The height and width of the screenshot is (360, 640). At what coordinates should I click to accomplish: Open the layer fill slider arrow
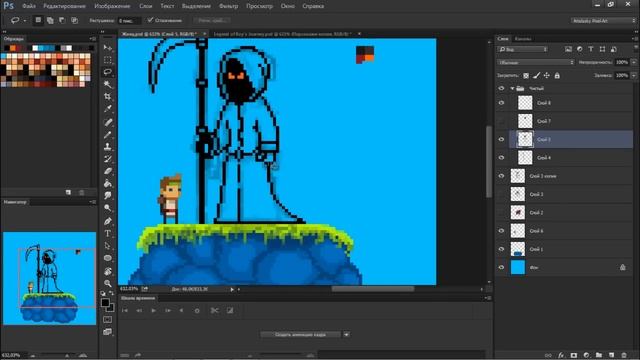coord(634,76)
